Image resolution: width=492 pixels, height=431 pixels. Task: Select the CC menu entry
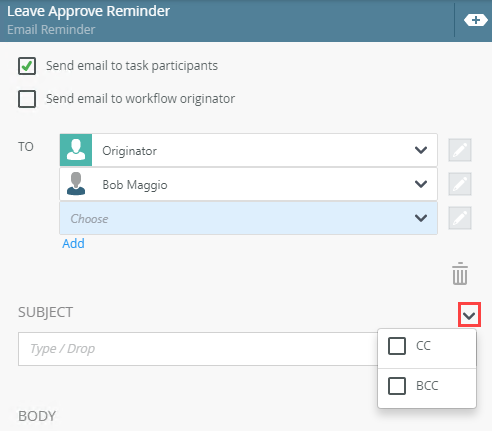(x=427, y=348)
